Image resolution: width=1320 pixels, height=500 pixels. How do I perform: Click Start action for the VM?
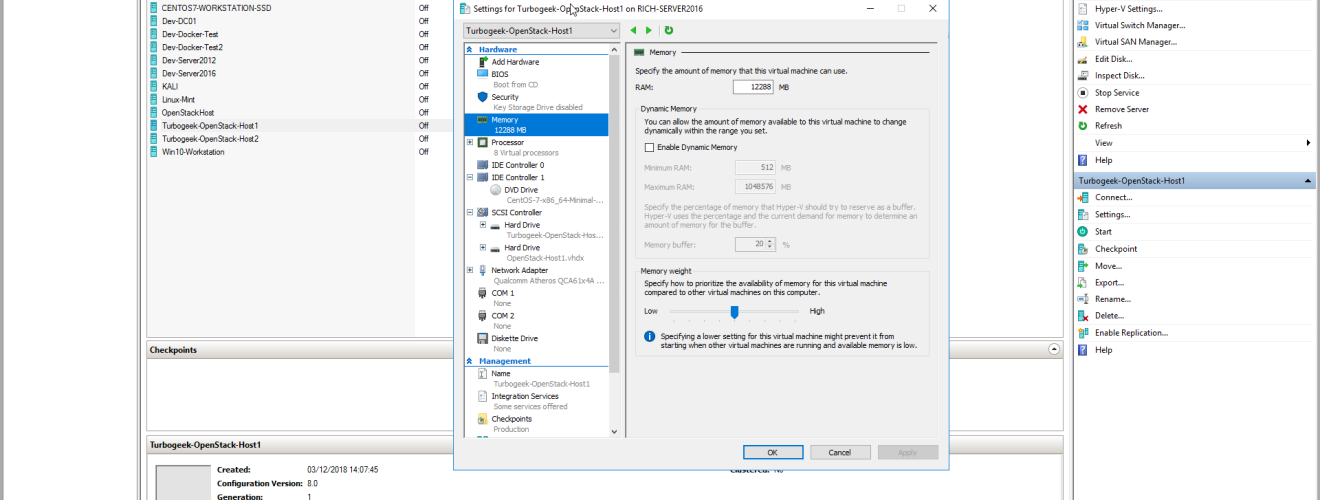click(x=1103, y=231)
